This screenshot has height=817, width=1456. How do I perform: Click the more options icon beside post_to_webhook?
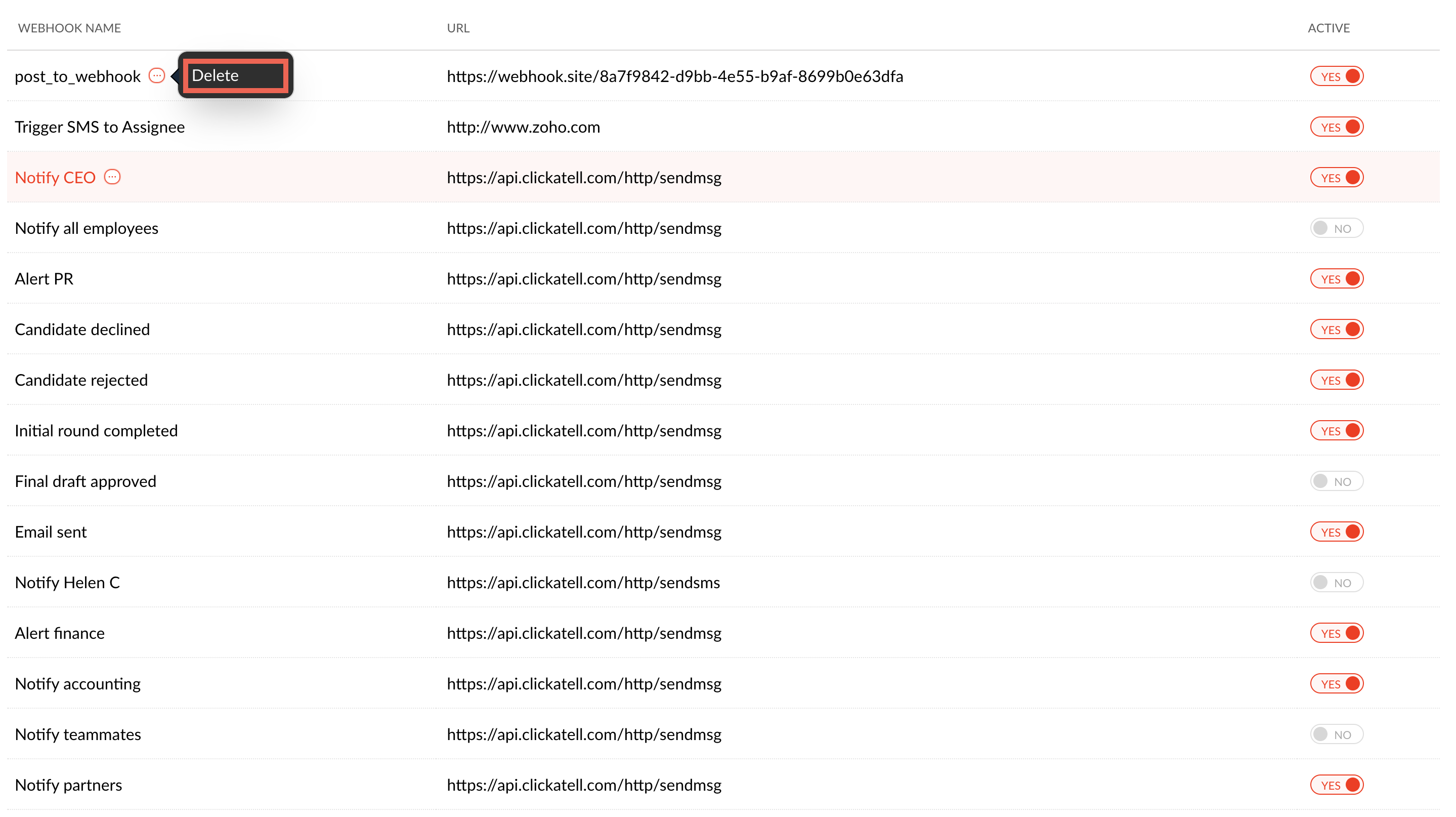click(x=156, y=76)
